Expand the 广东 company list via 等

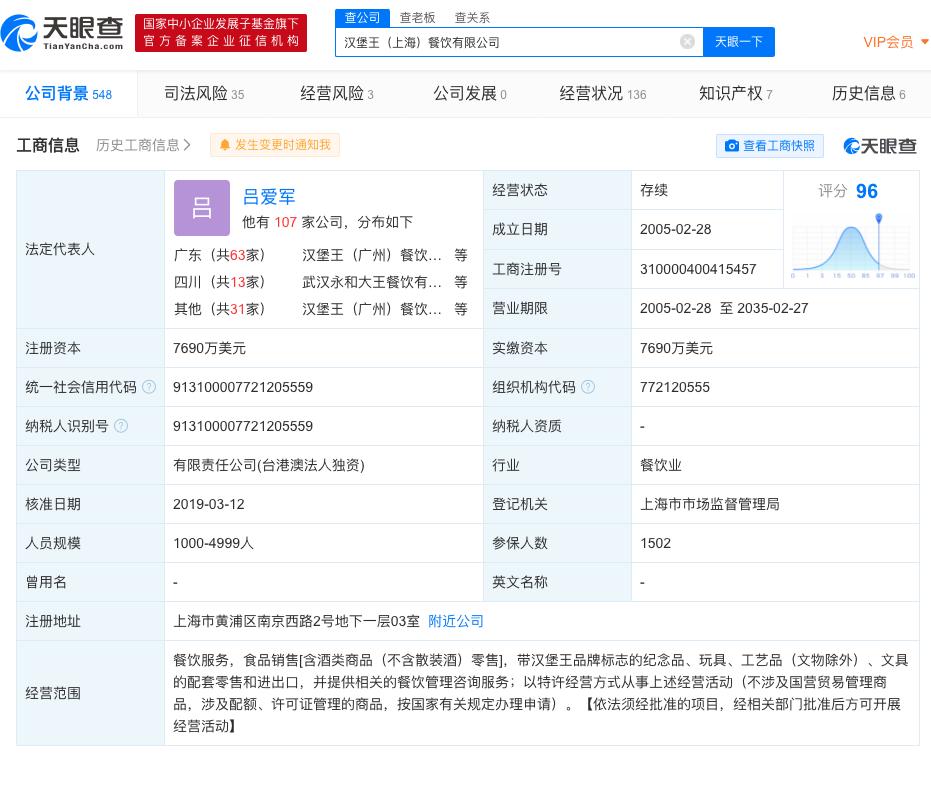click(460, 255)
